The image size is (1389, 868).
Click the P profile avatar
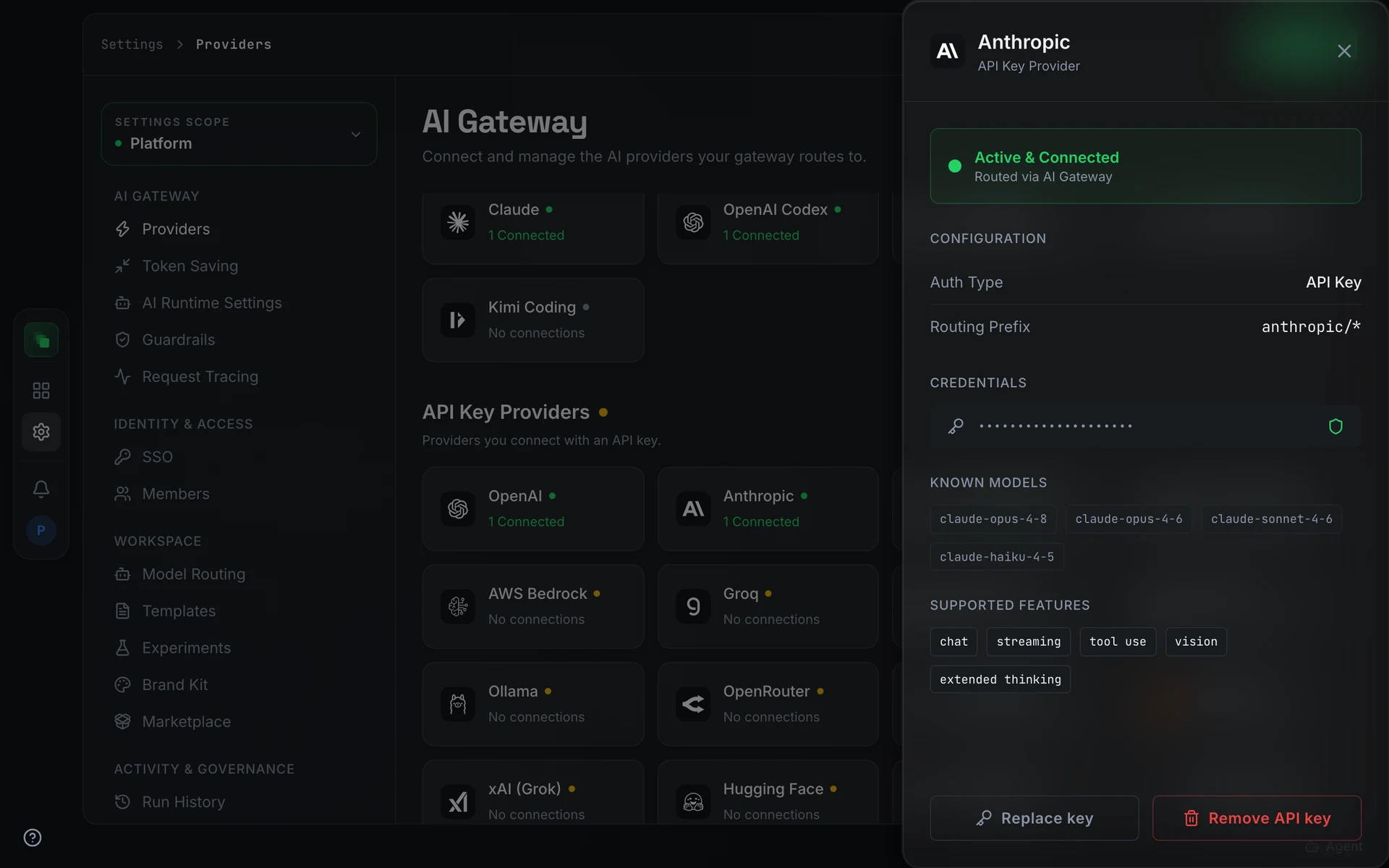pyautogui.click(x=41, y=531)
